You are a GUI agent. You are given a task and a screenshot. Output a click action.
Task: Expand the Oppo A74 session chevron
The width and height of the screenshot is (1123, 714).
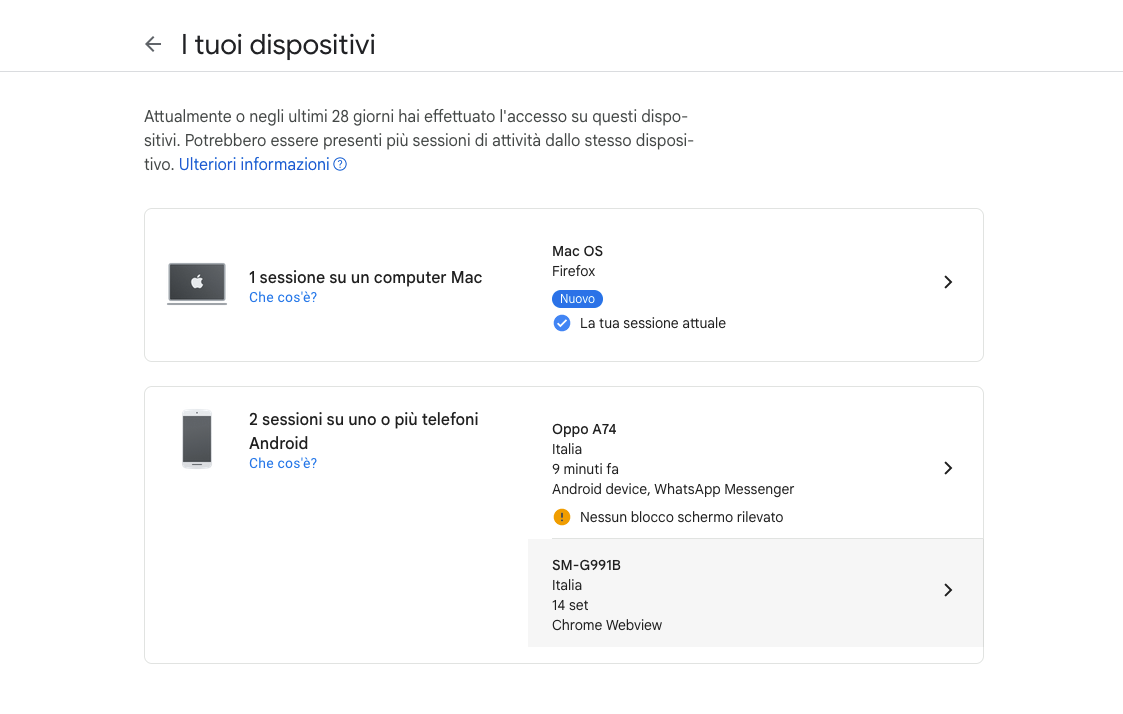pos(948,468)
